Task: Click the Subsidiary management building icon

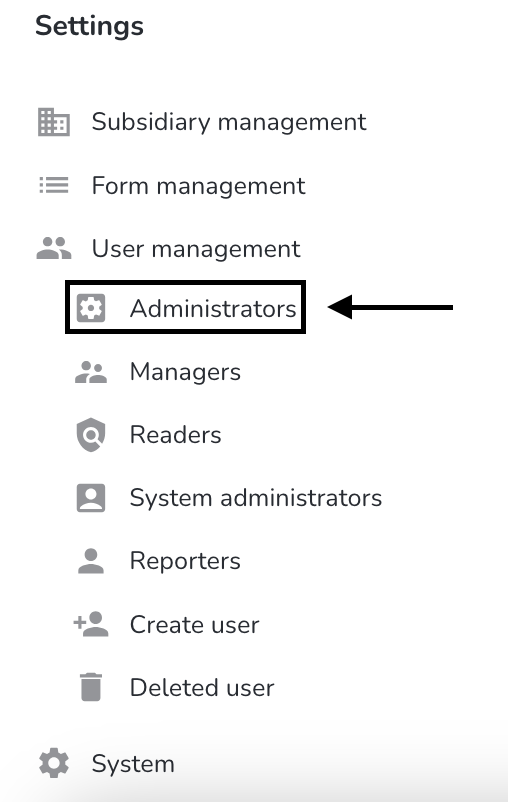Action: (x=54, y=122)
